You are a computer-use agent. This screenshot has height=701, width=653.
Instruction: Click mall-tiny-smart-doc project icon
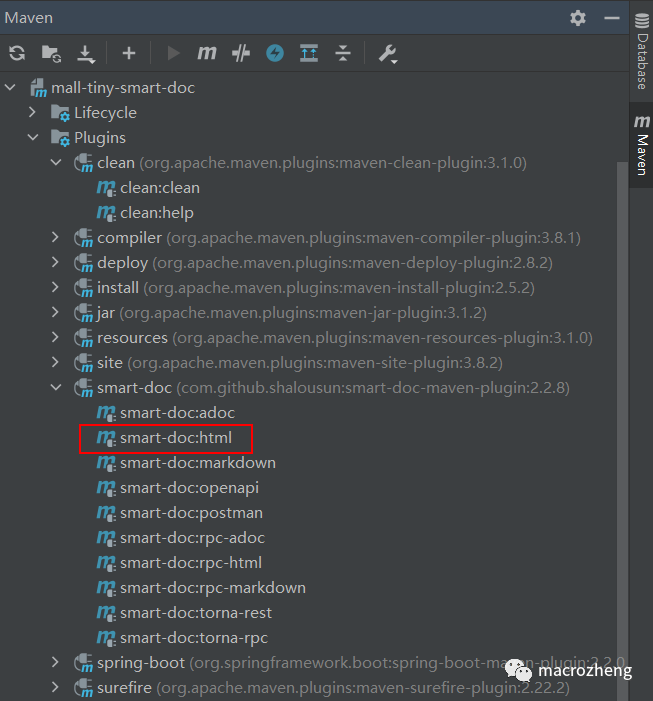[x=38, y=88]
